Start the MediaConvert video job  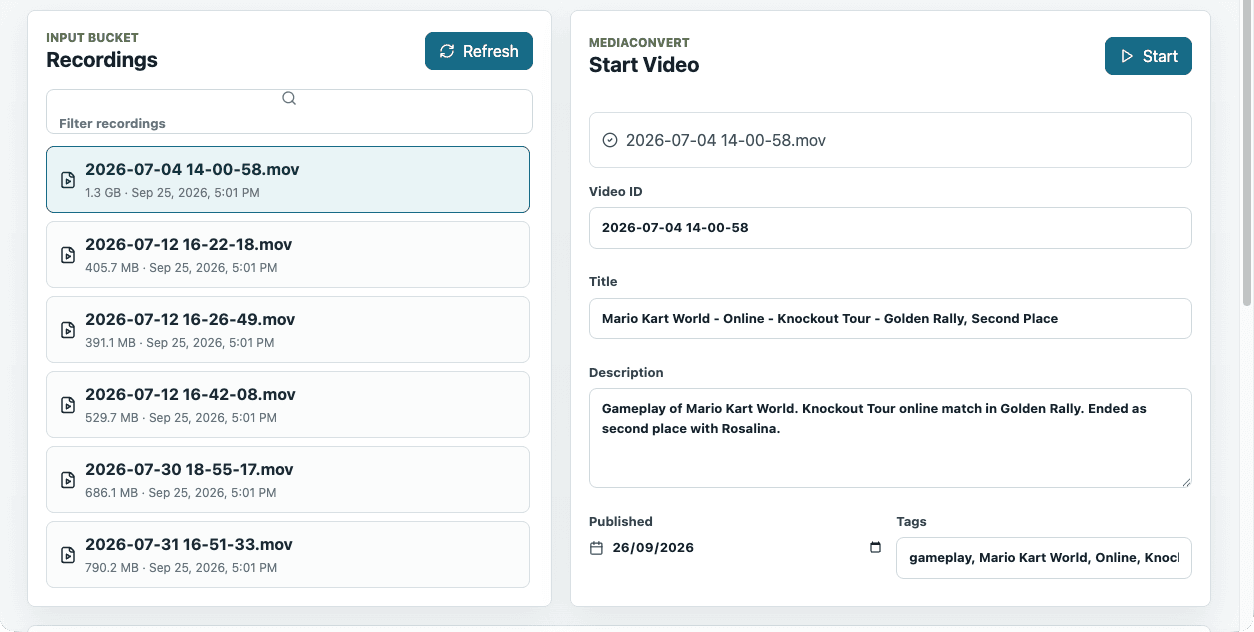pyautogui.click(x=1148, y=56)
